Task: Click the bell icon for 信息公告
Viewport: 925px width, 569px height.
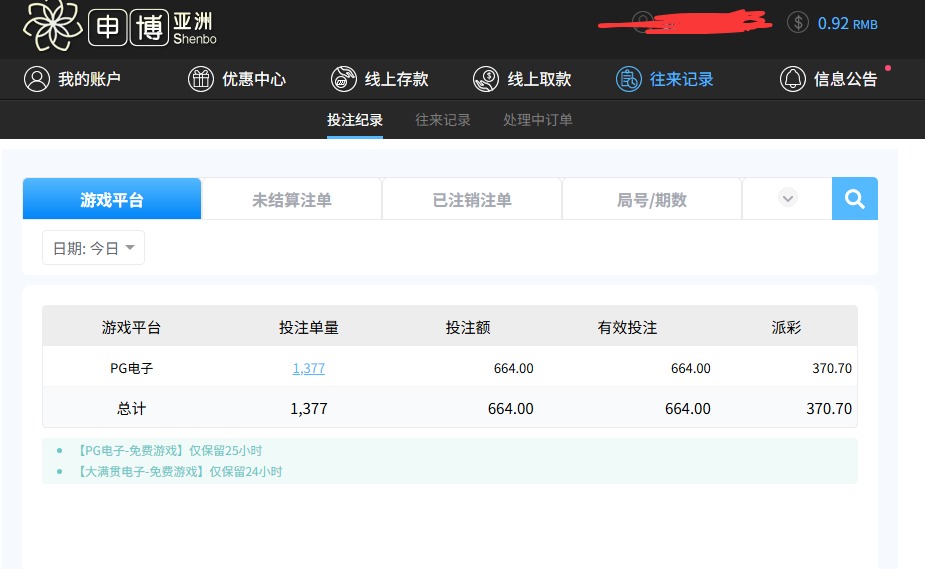Action: [x=792, y=79]
